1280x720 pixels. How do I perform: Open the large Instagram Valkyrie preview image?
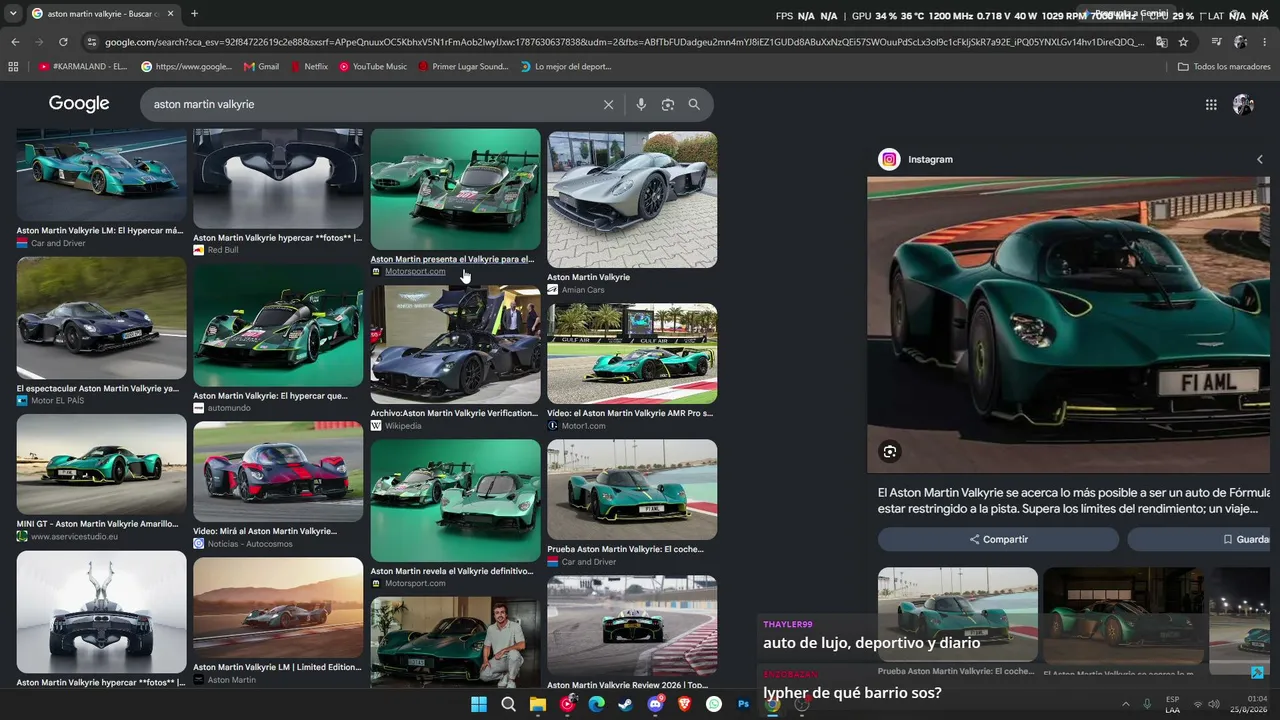(x=1068, y=325)
